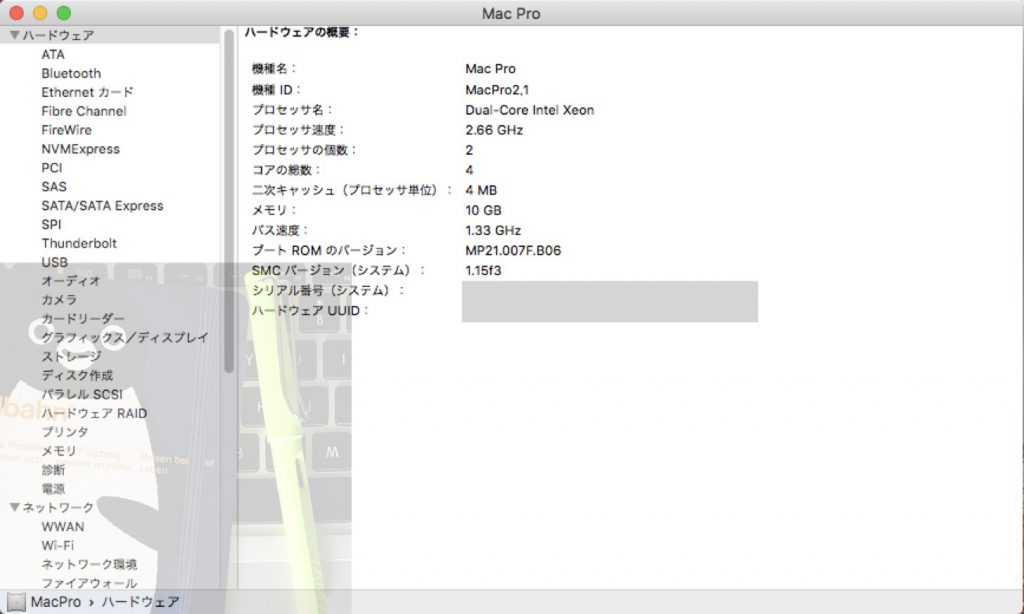Zoom the Mac Pro window with green button

pyautogui.click(x=63, y=12)
